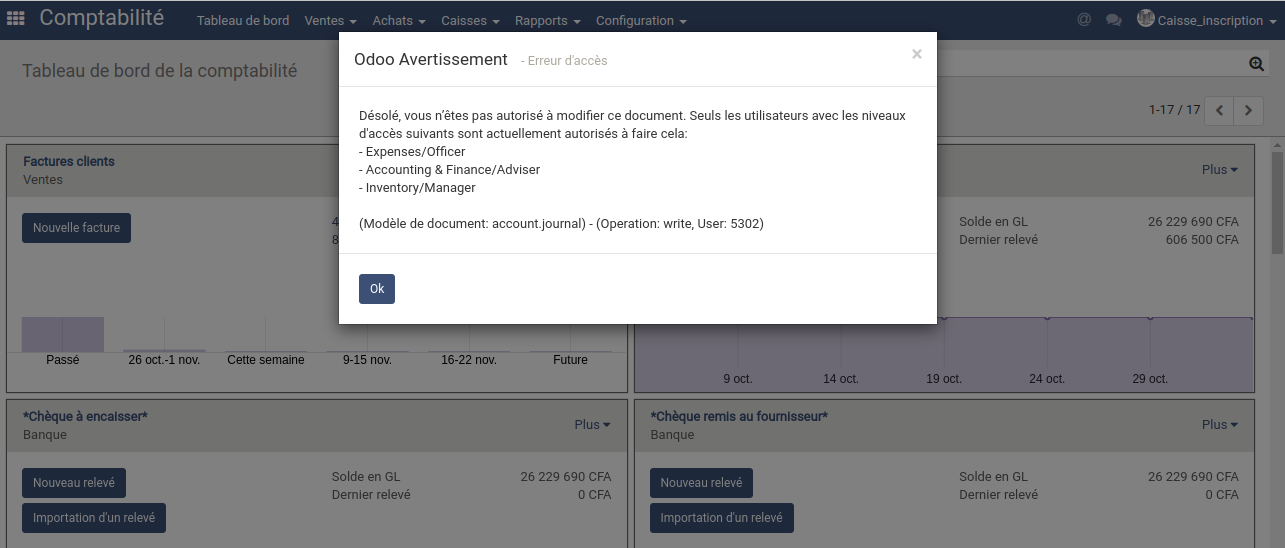The image size is (1285, 548).
Task: Open the Configuration menu
Action: click(641, 21)
